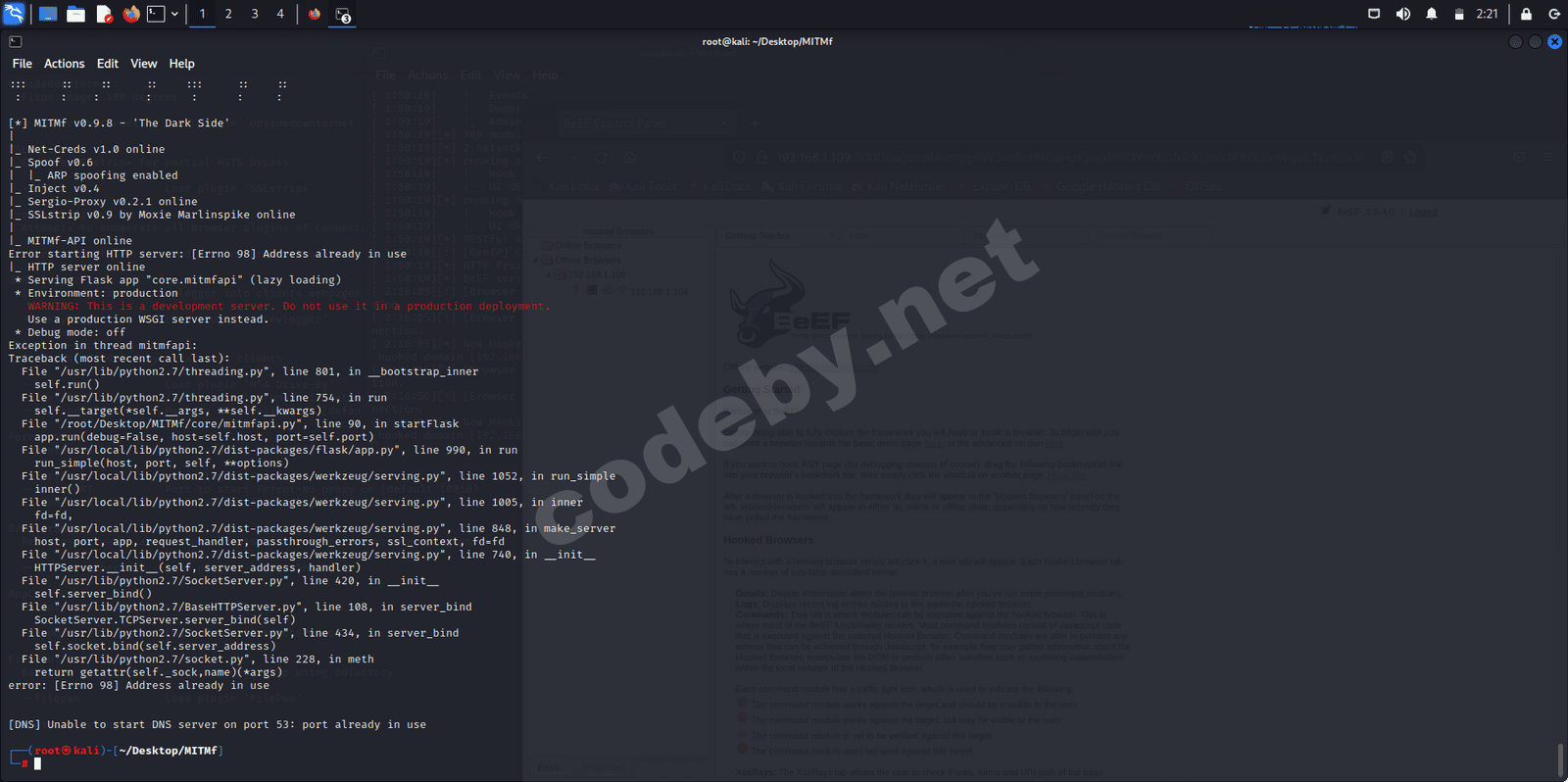Open the File menu in terminal
Viewport: 1568px width, 782px height.
(x=22, y=64)
